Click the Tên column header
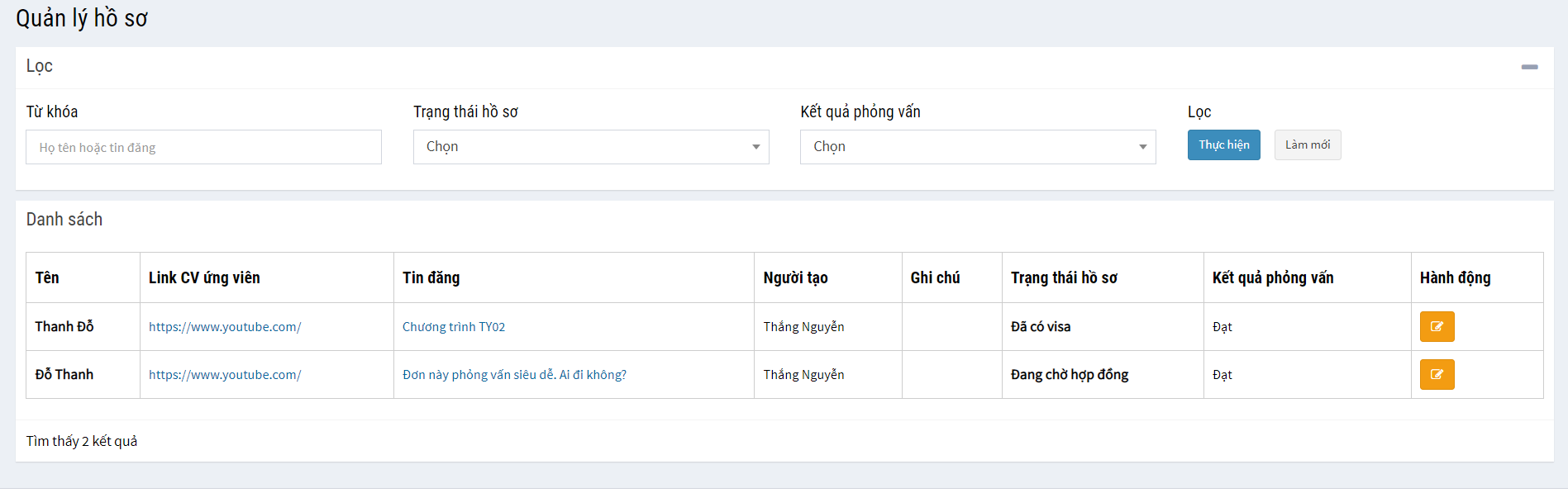This screenshot has width=1568, height=493. click(x=47, y=278)
